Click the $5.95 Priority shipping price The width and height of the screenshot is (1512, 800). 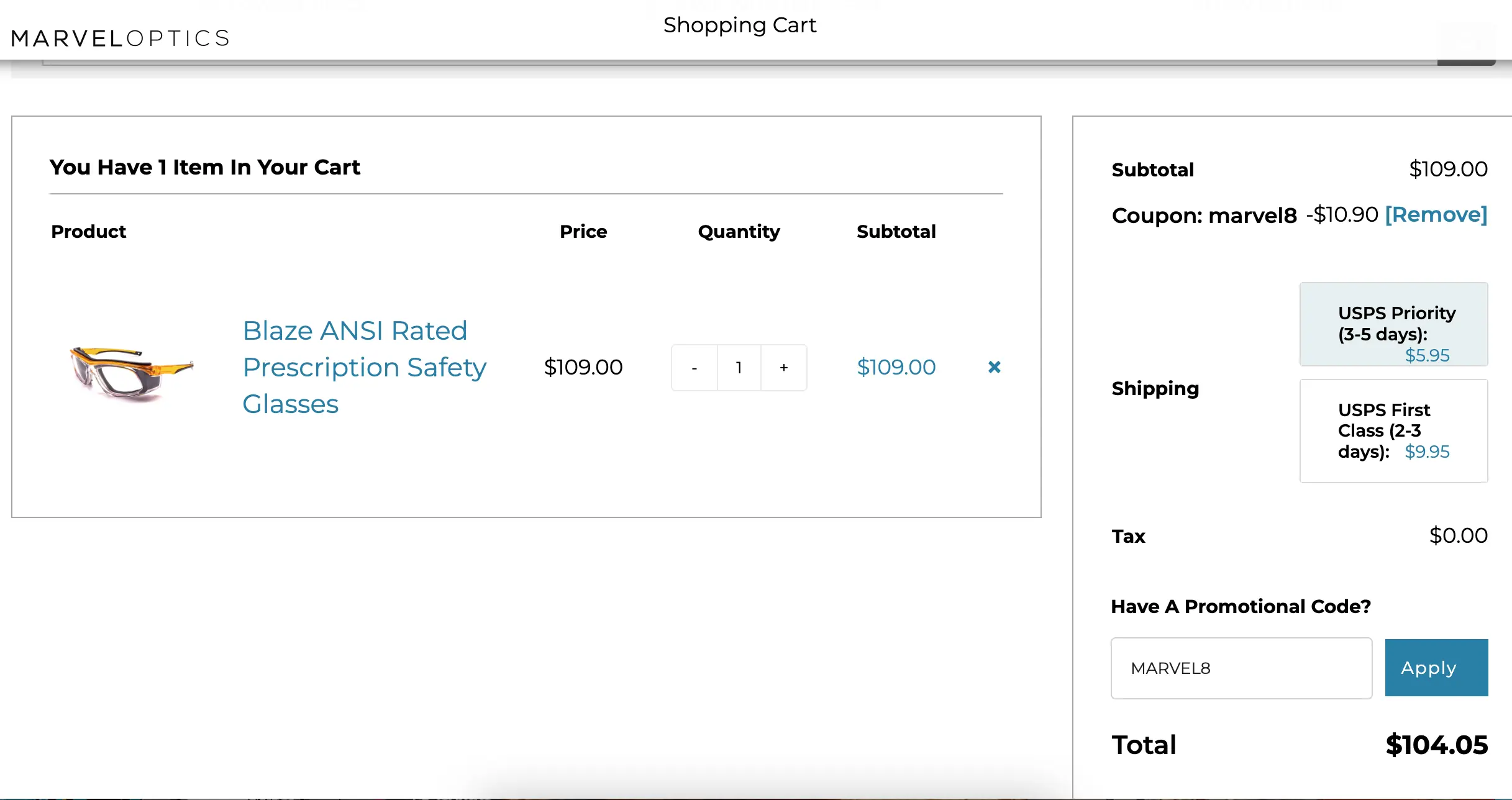[1427, 355]
